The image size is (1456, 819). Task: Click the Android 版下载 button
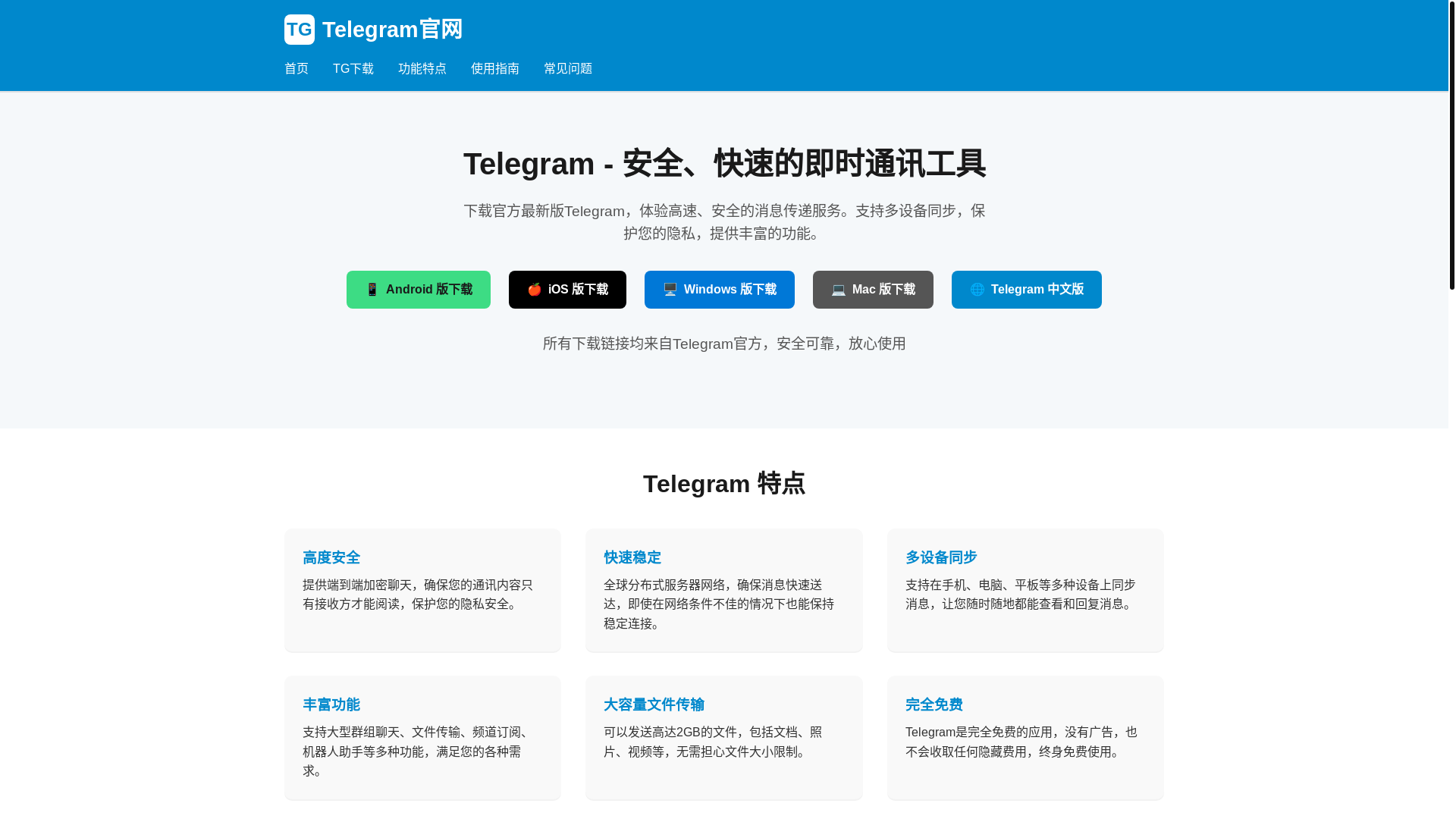[x=419, y=290]
